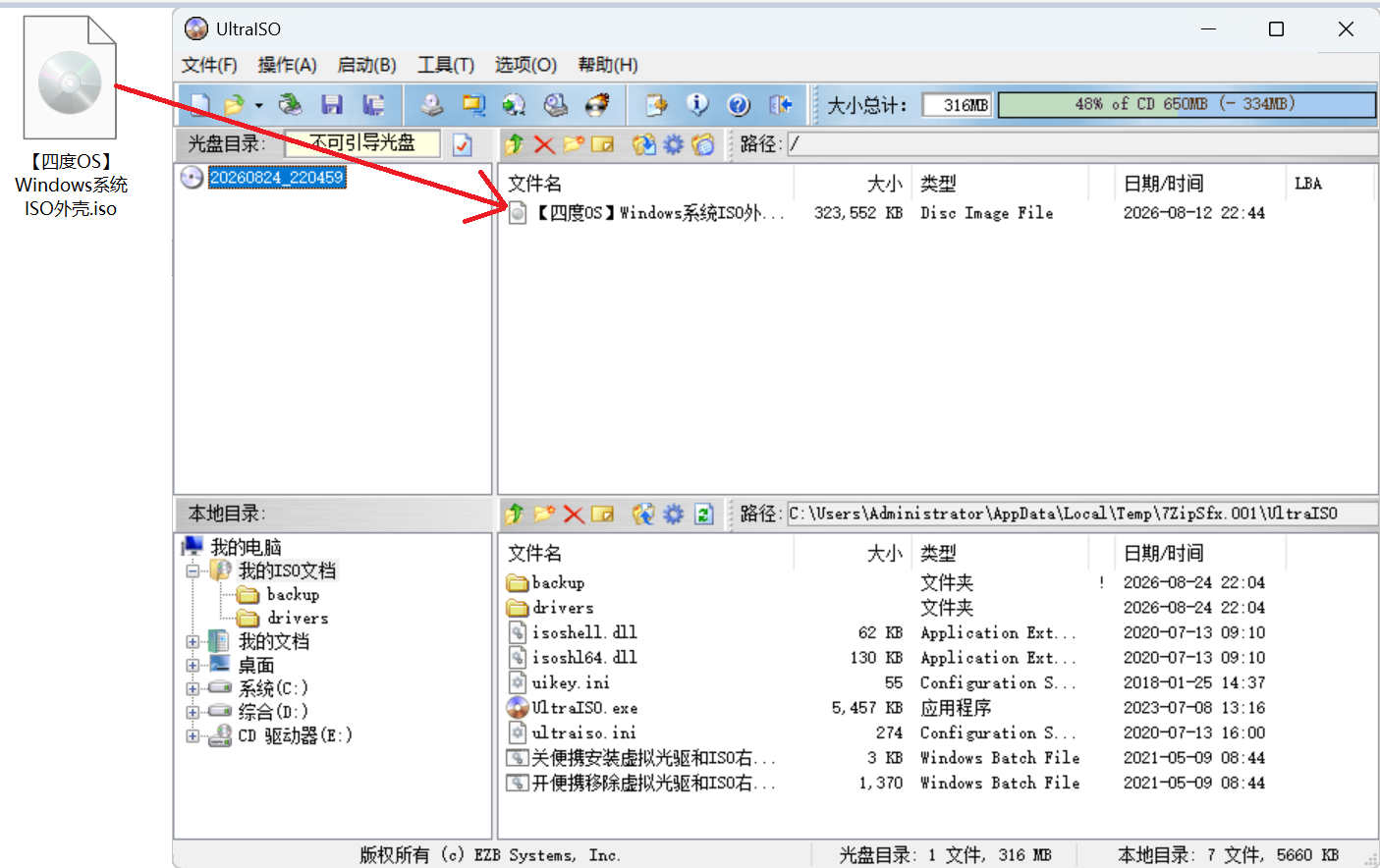Click the Rename icon in image pane
The image size is (1380, 868).
pyautogui.click(x=603, y=145)
